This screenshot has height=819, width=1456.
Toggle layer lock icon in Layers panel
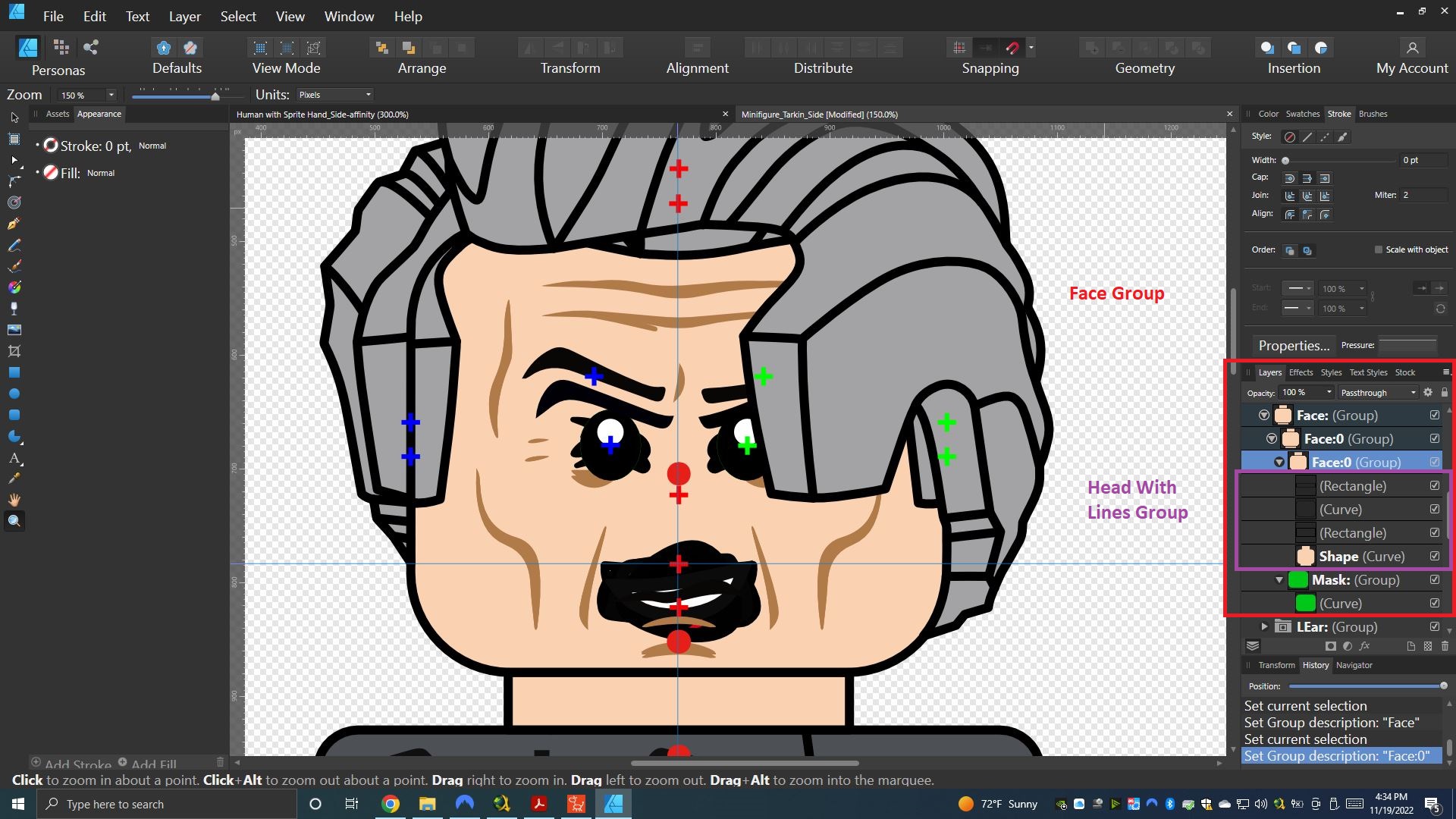pyautogui.click(x=1445, y=392)
